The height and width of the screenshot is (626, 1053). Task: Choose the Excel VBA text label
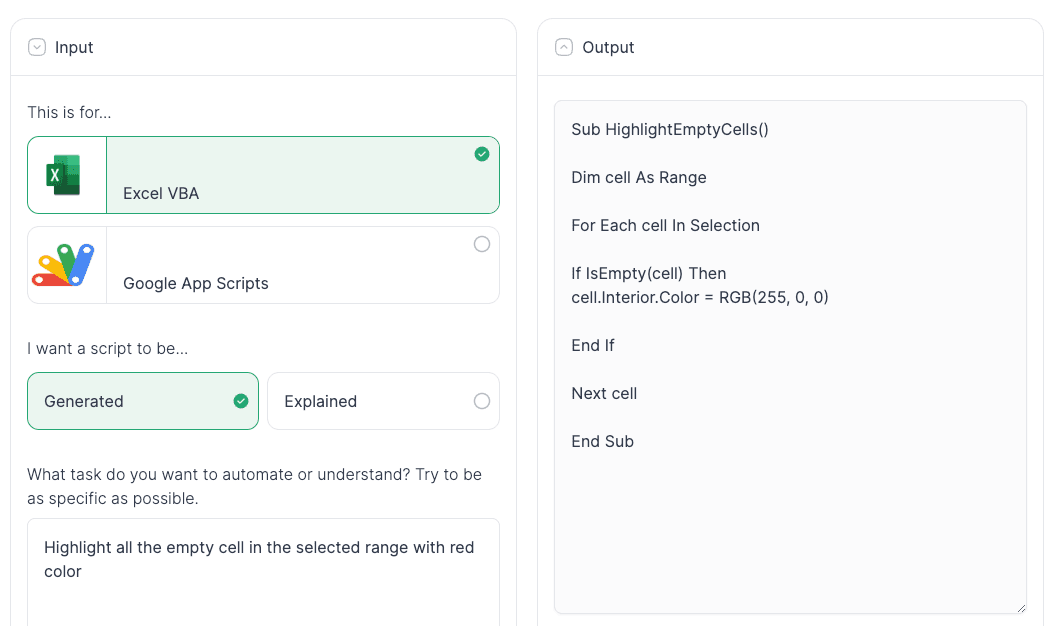tap(161, 193)
